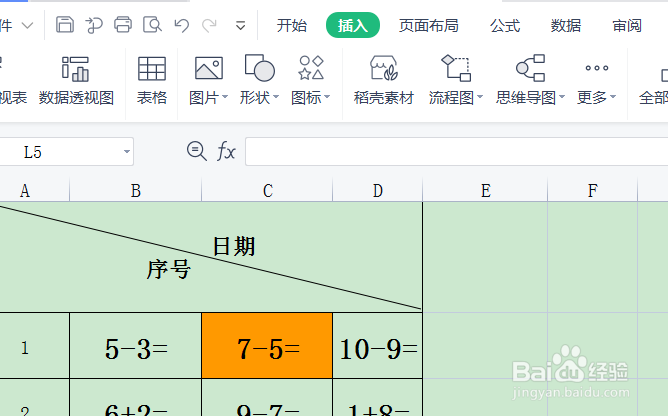
Task: Select column B header
Action: [x=135, y=190]
